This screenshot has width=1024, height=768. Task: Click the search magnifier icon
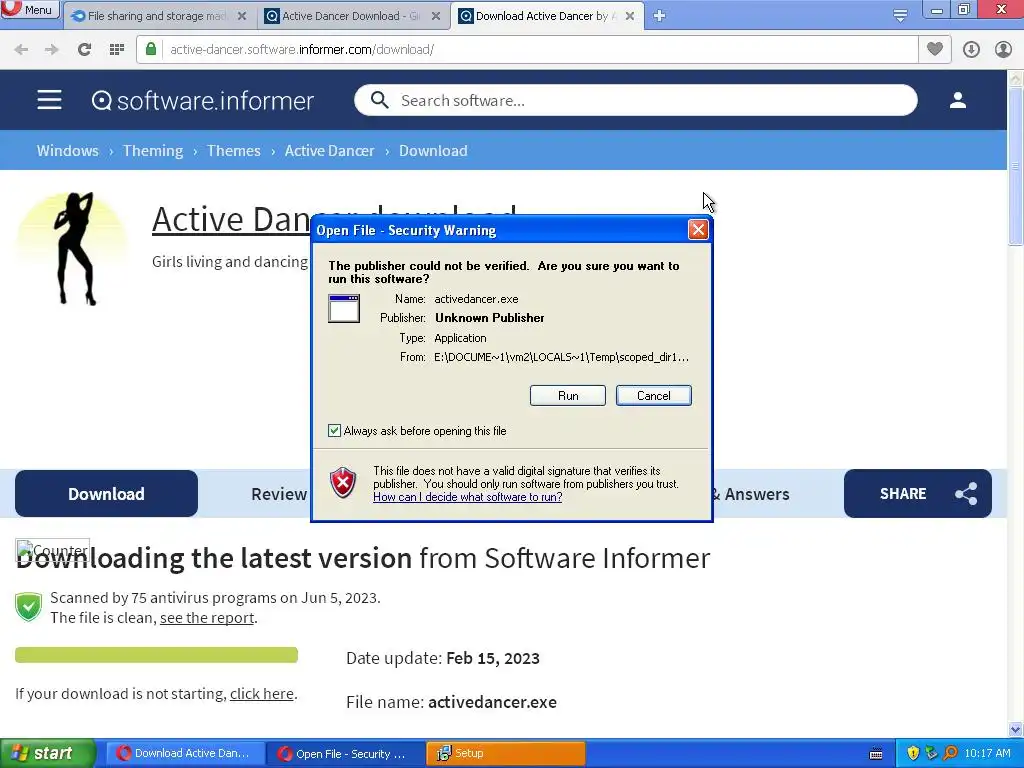click(x=379, y=100)
